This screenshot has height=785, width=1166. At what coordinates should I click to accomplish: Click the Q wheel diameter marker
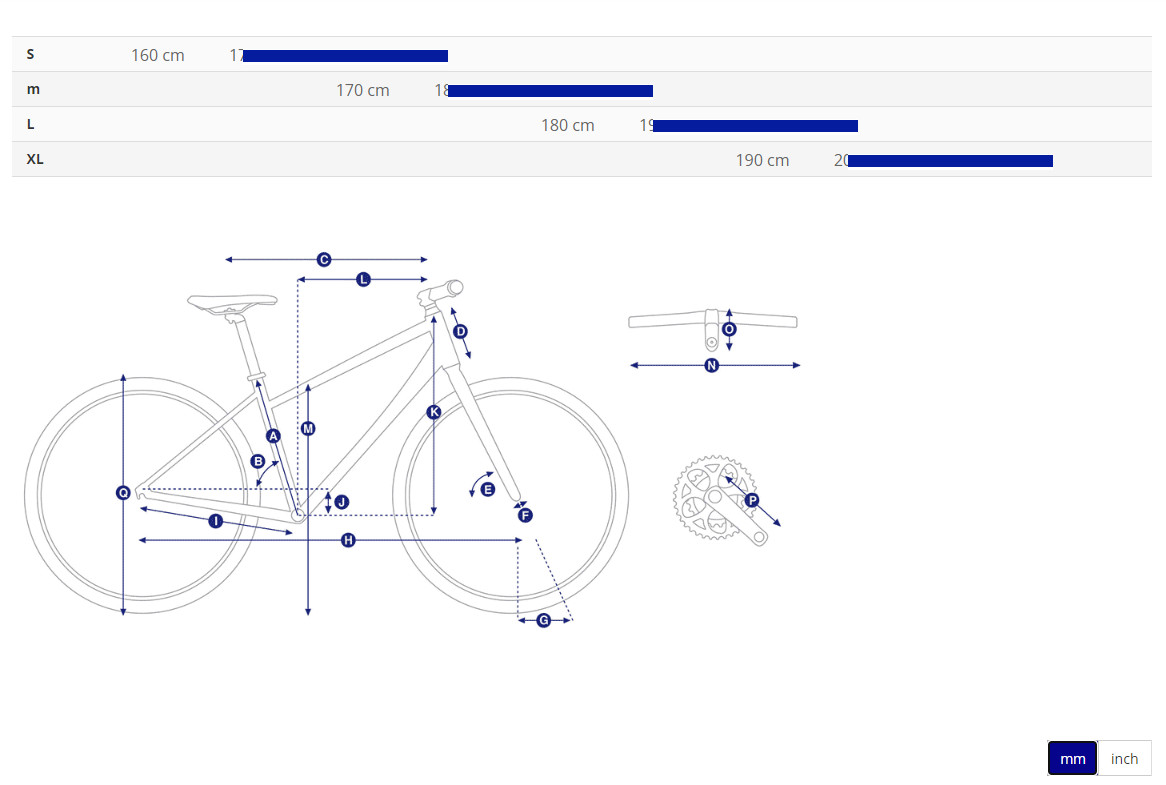tap(123, 492)
